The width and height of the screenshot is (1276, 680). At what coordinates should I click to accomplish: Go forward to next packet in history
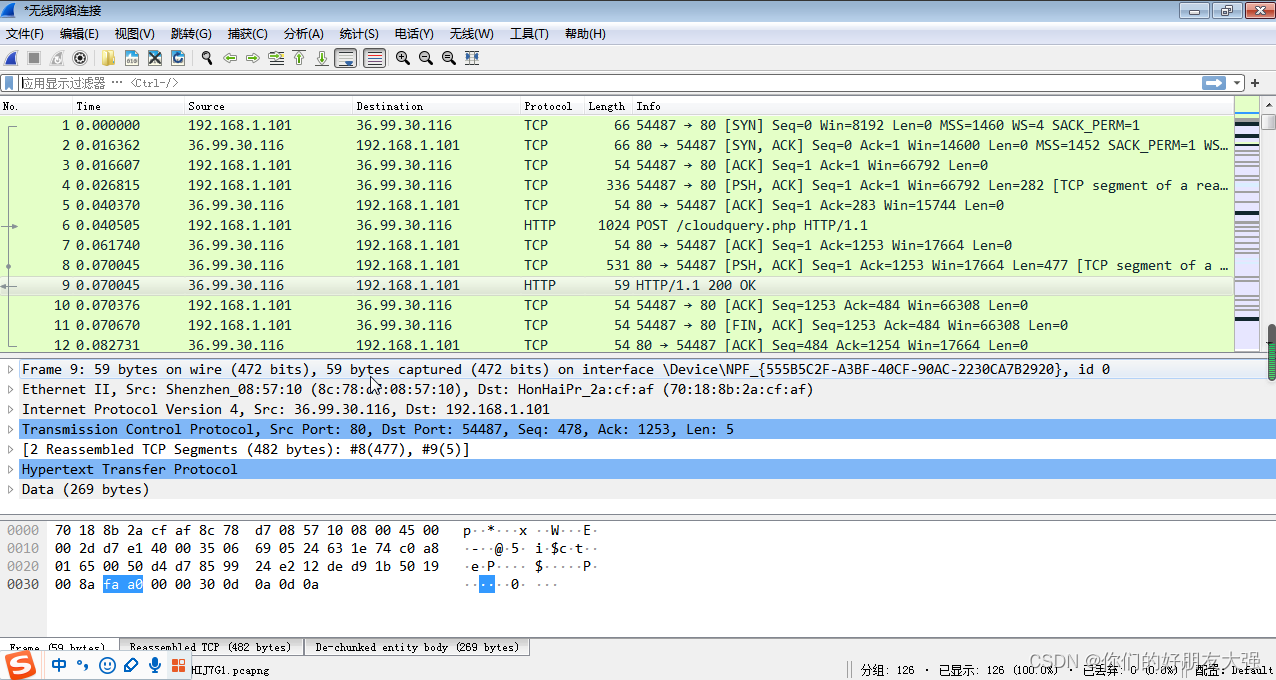[253, 58]
